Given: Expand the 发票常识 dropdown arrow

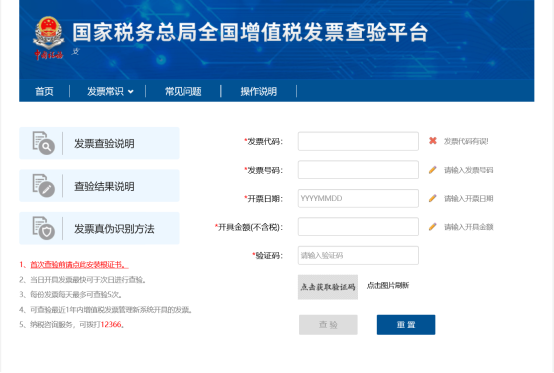Looking at the screenshot, I should pyautogui.click(x=130, y=92).
